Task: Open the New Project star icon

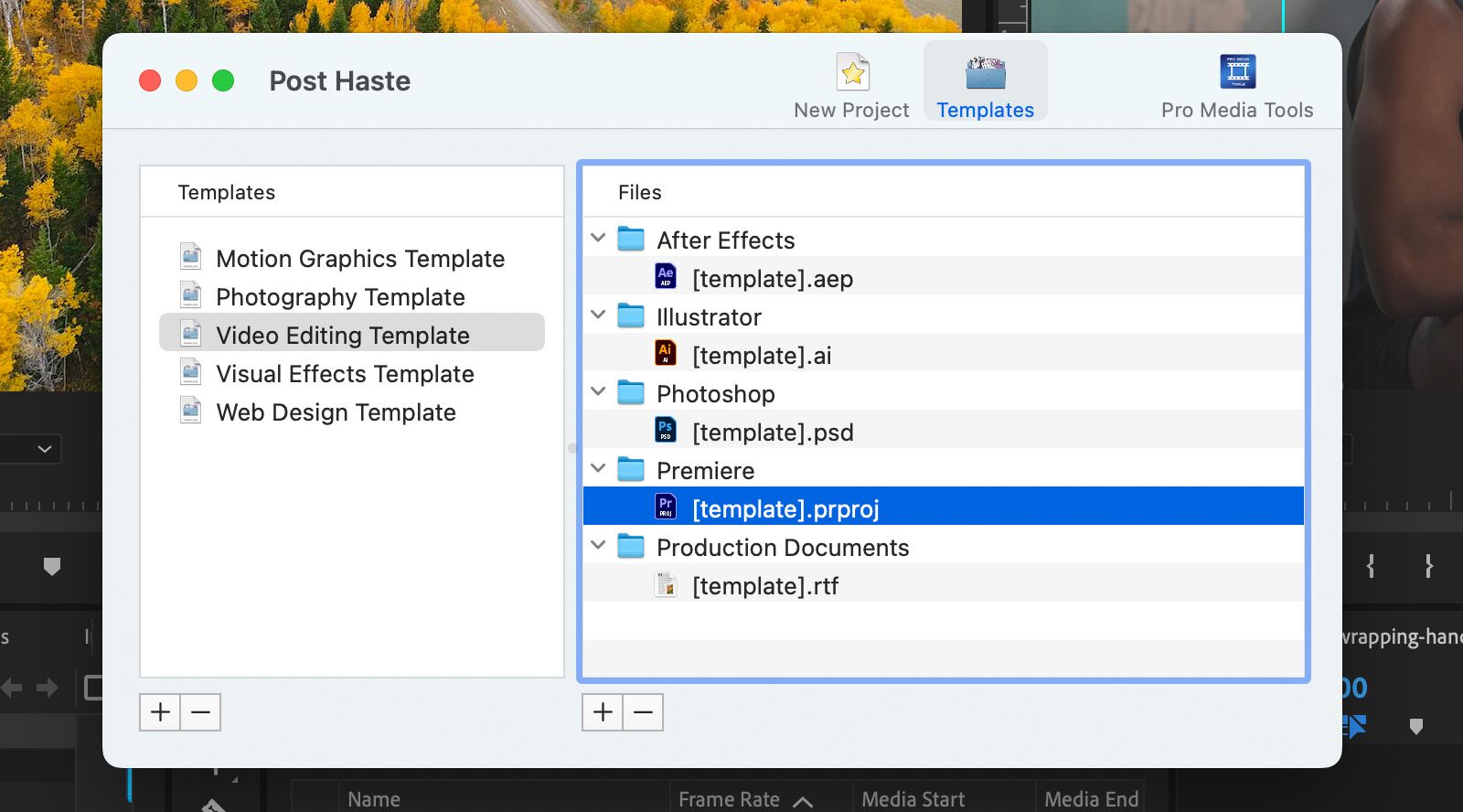Action: [852, 72]
